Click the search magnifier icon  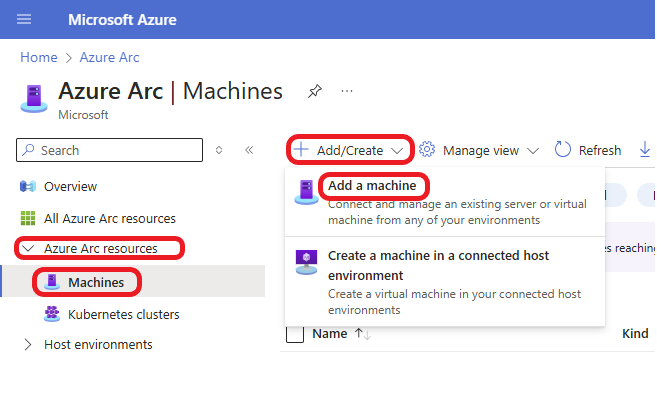28,150
